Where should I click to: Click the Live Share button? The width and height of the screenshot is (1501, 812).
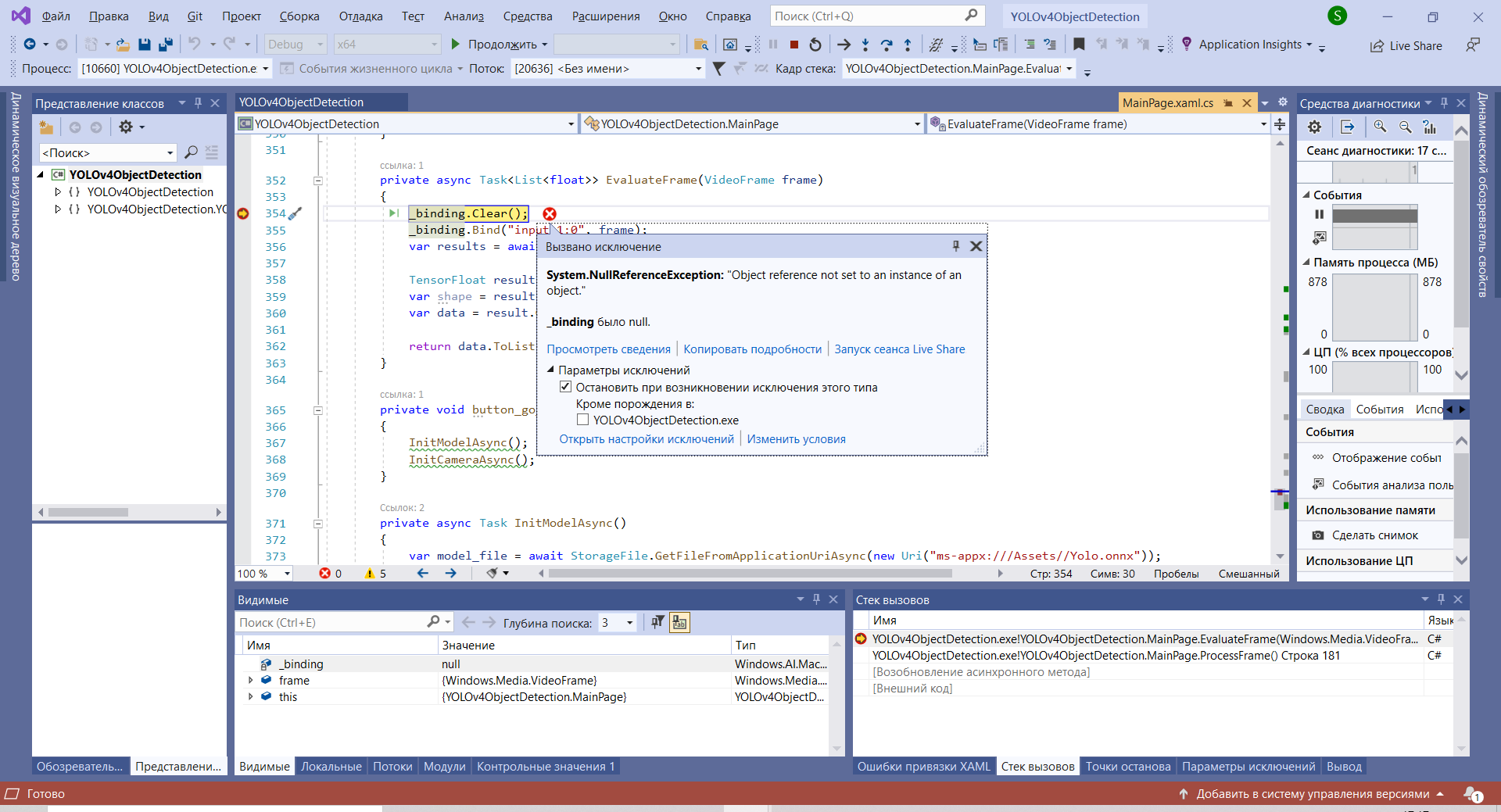coord(1406,45)
